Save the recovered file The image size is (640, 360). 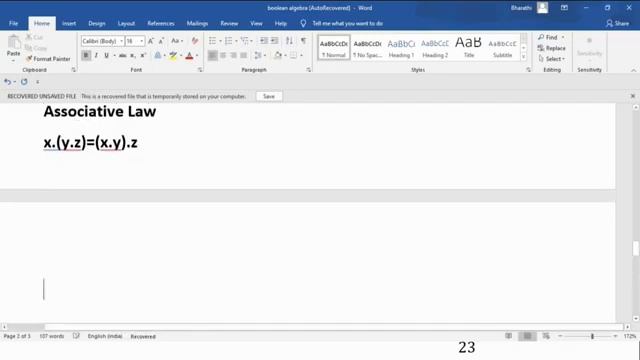269,96
